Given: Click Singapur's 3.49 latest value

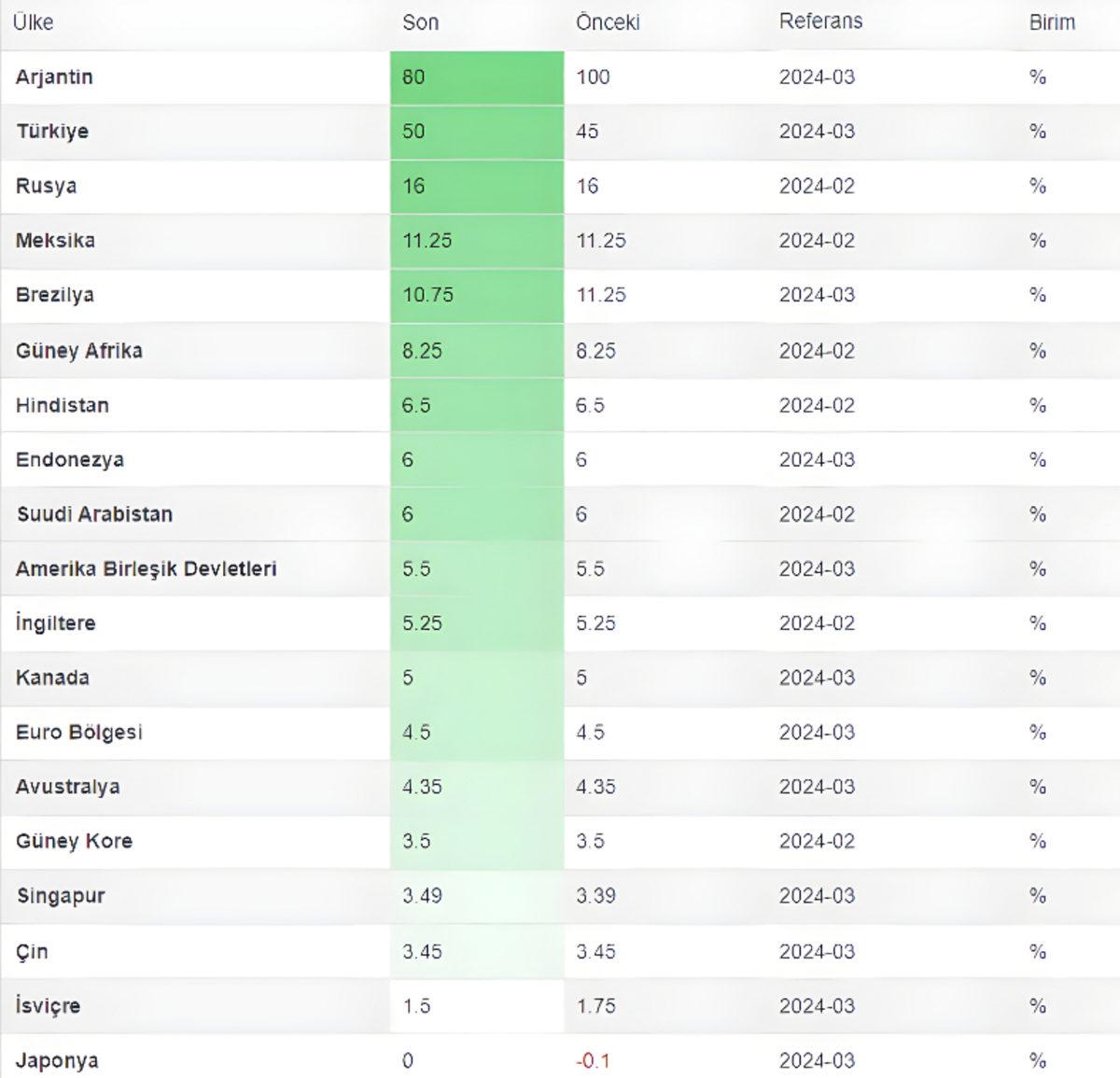Looking at the screenshot, I should pos(422,896).
